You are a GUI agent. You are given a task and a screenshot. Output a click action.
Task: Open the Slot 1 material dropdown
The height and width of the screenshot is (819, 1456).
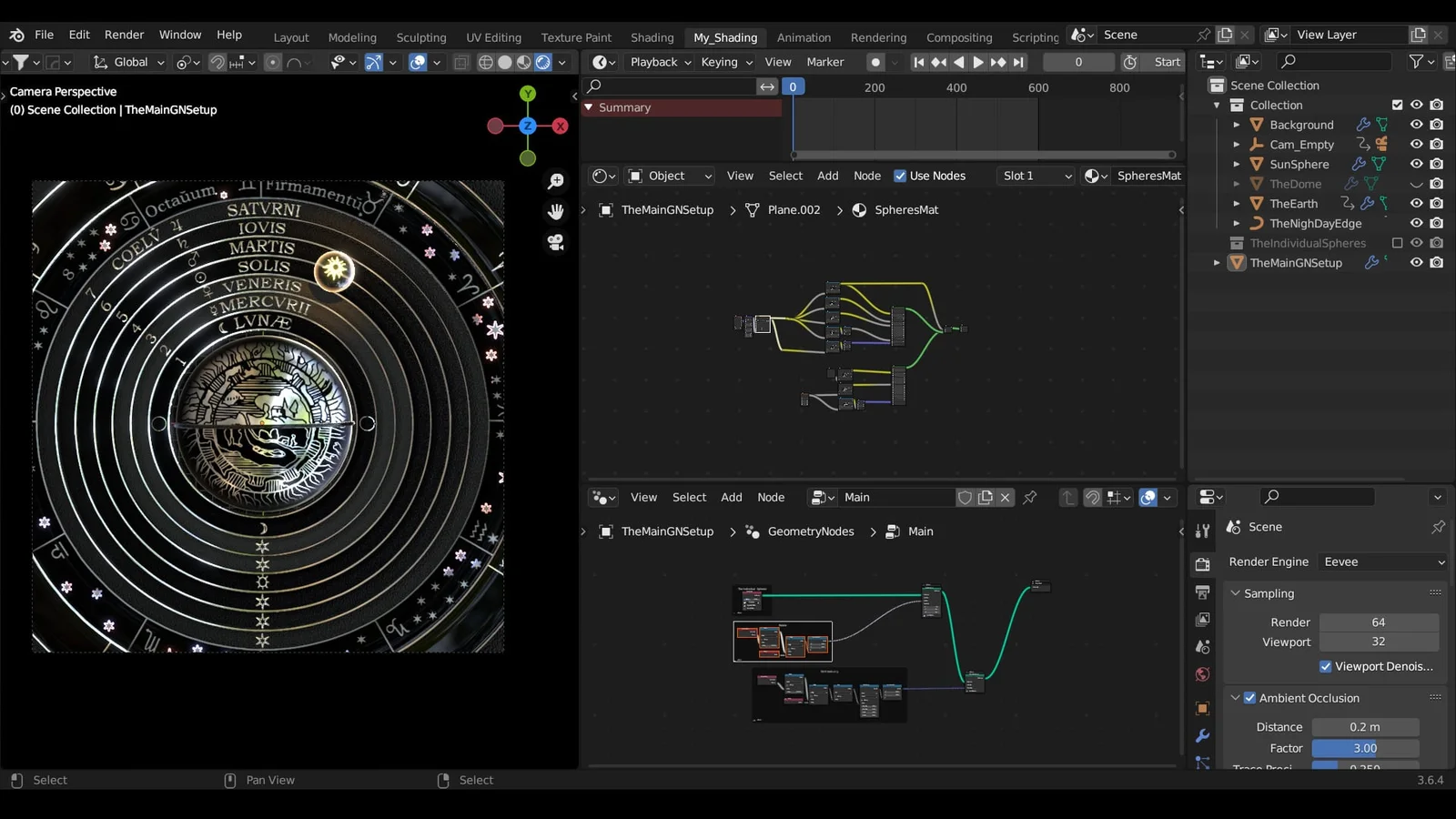click(x=1036, y=177)
